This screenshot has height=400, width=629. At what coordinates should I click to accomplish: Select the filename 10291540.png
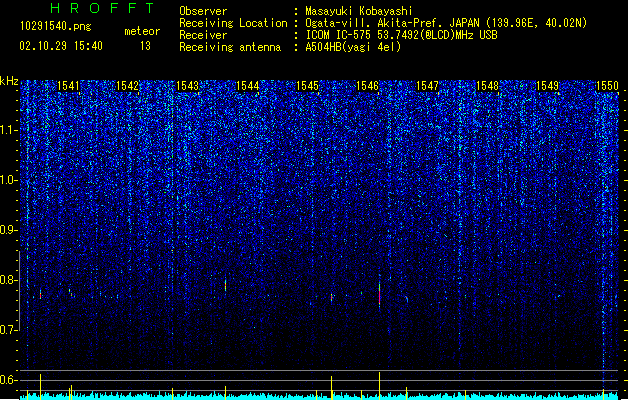tap(56, 27)
